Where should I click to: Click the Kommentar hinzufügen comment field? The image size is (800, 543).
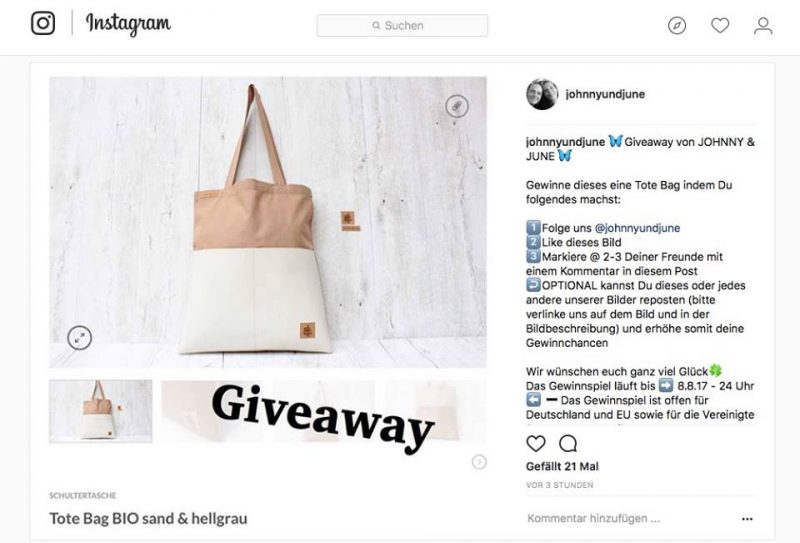coord(628,519)
